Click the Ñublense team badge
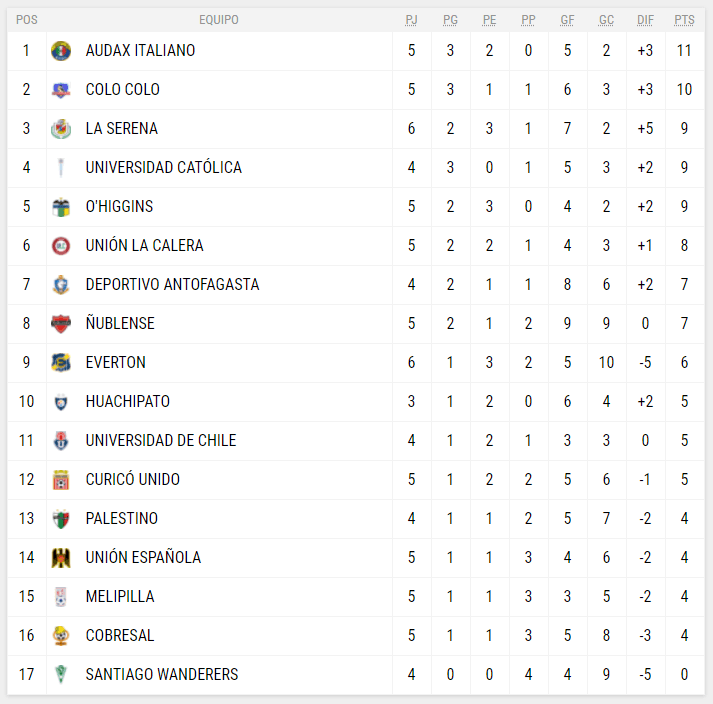The width and height of the screenshot is (713, 704). [61, 323]
